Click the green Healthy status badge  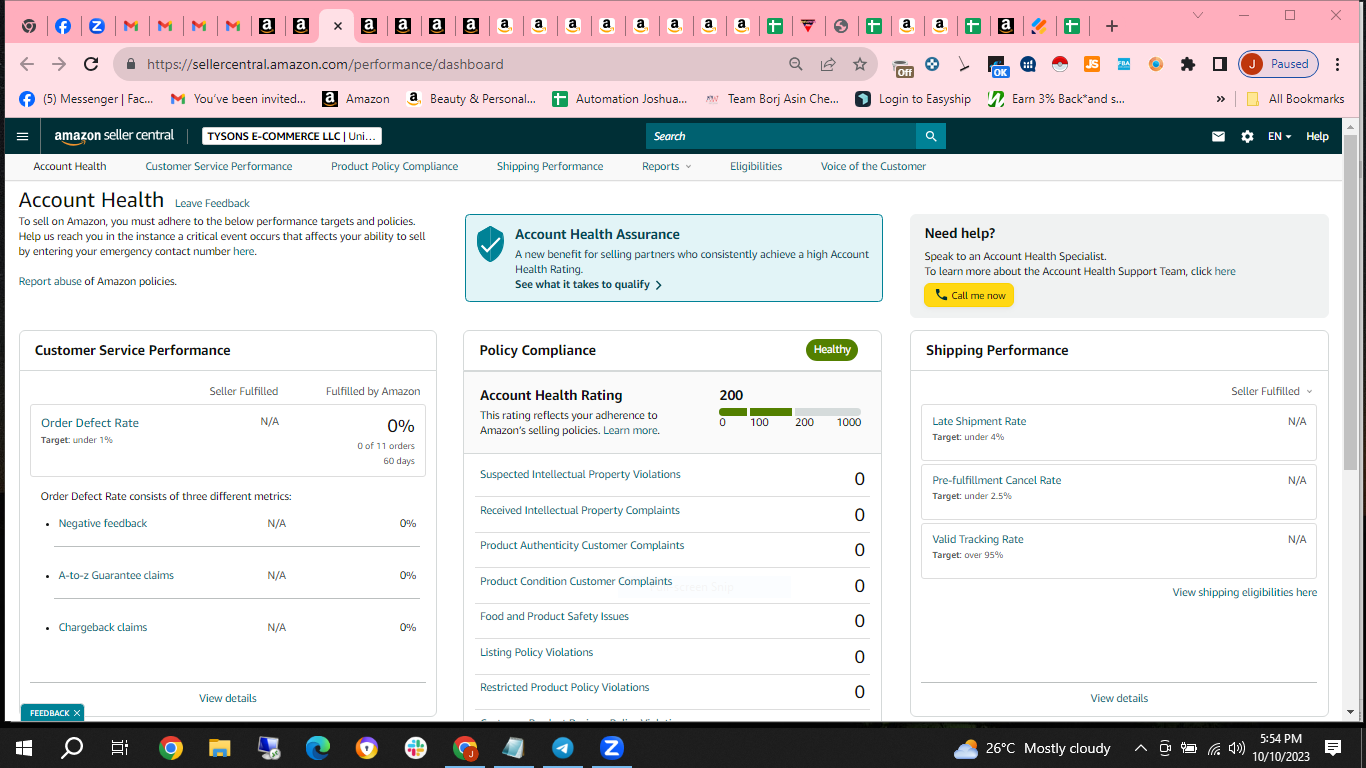click(832, 350)
